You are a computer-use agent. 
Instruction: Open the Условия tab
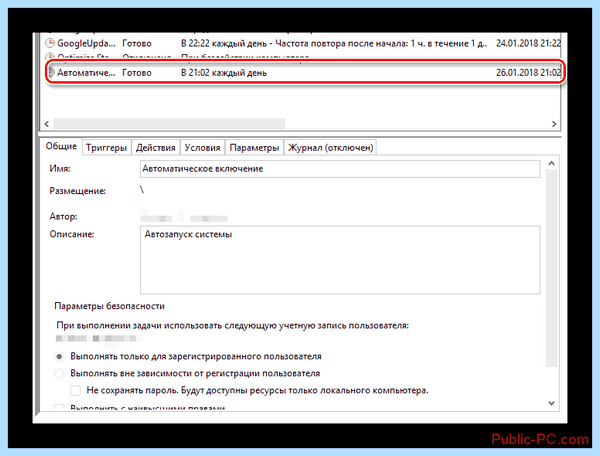click(202, 148)
